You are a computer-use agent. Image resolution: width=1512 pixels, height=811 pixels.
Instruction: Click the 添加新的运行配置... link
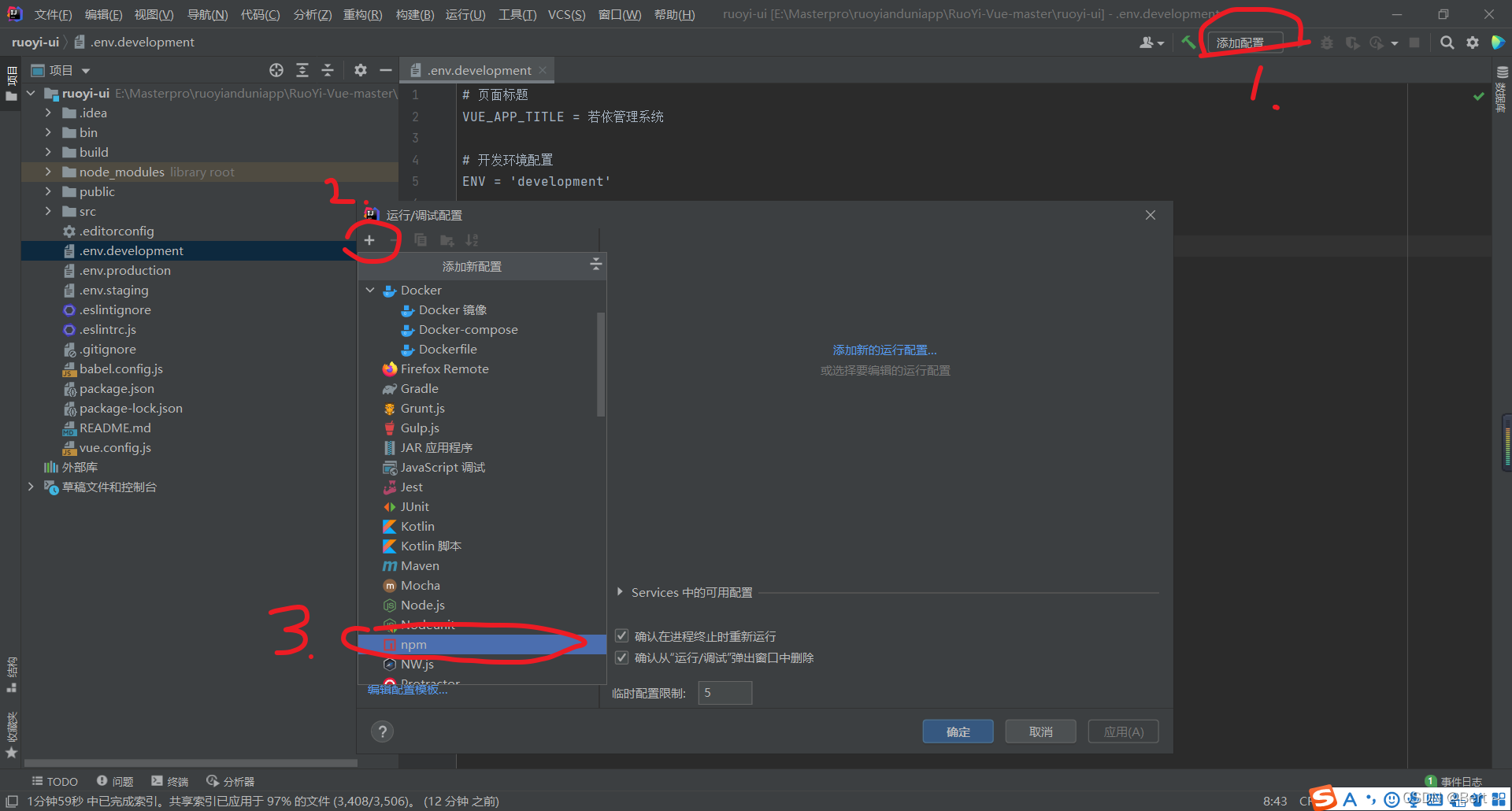coord(885,350)
